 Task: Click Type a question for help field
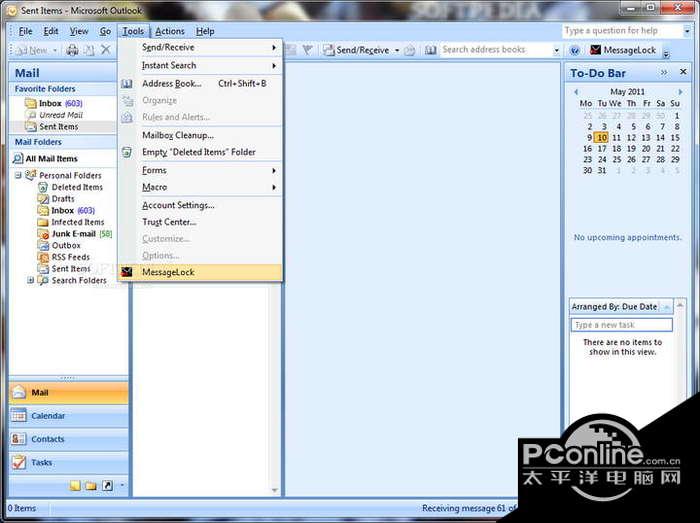point(622,31)
